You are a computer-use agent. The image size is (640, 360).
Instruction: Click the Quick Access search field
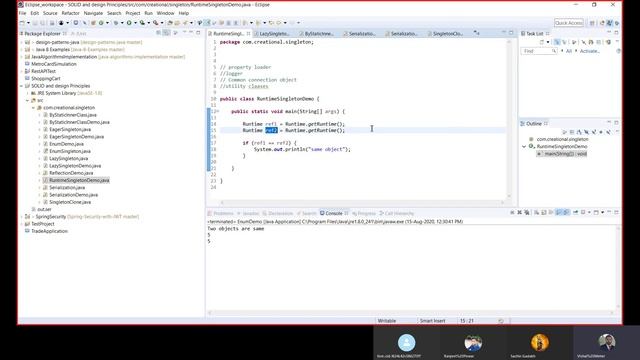click(x=569, y=23)
